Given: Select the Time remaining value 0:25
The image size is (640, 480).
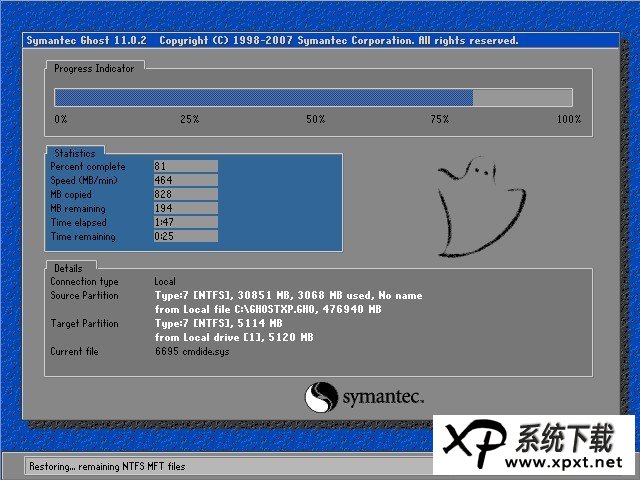Looking at the screenshot, I should click(186, 236).
